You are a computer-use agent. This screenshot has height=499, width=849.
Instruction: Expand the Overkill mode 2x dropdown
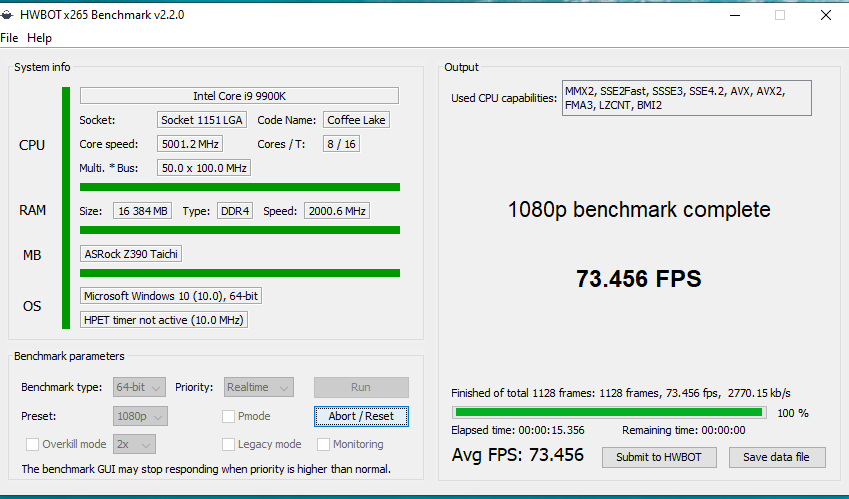pyautogui.click(x=134, y=444)
